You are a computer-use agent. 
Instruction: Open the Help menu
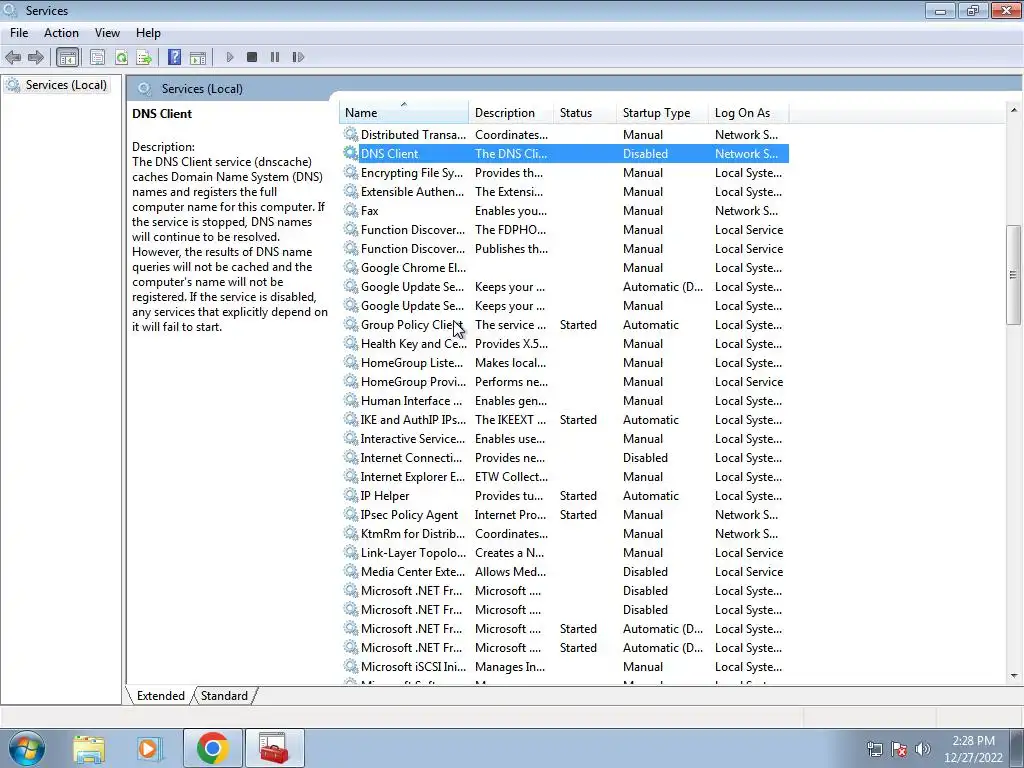[148, 33]
